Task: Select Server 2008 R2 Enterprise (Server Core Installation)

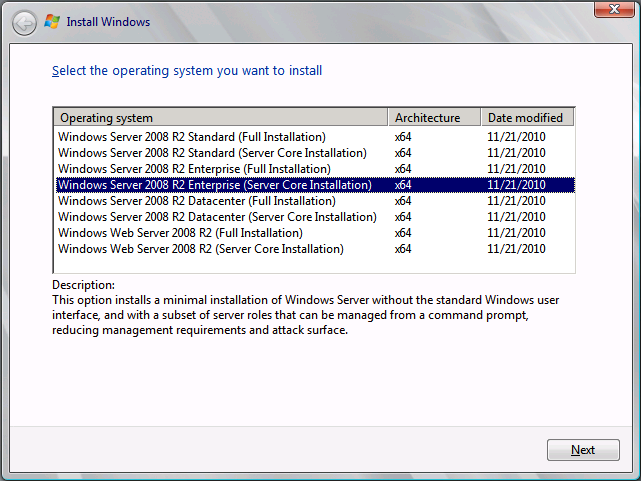Action: coord(215,185)
